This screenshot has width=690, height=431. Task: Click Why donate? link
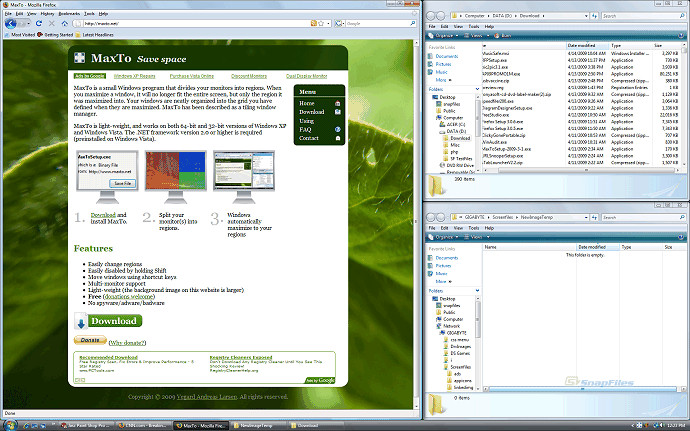tap(127, 343)
